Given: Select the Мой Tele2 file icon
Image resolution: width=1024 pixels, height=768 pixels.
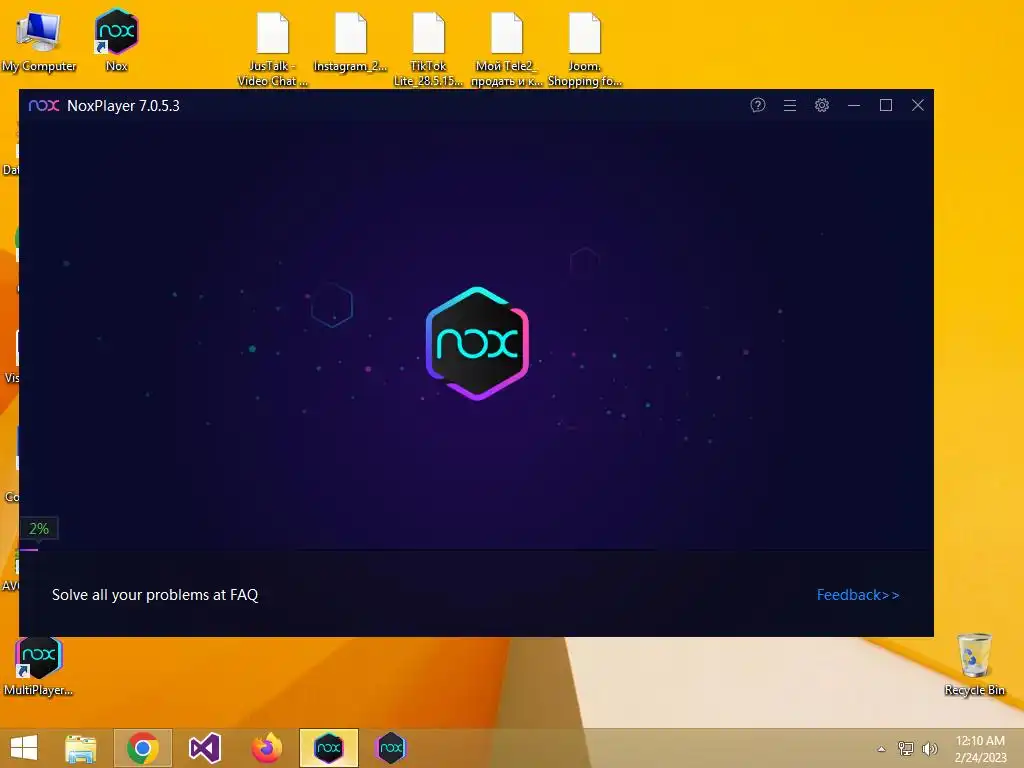Looking at the screenshot, I should tap(506, 49).
